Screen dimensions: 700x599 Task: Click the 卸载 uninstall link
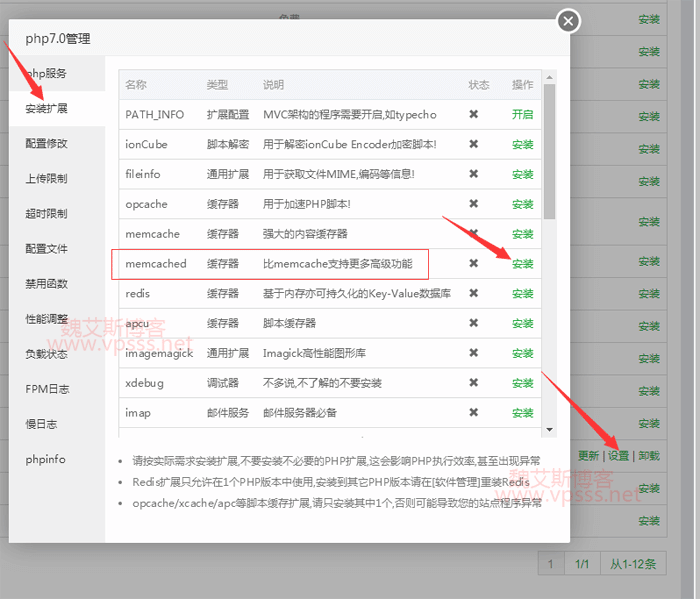click(649, 456)
